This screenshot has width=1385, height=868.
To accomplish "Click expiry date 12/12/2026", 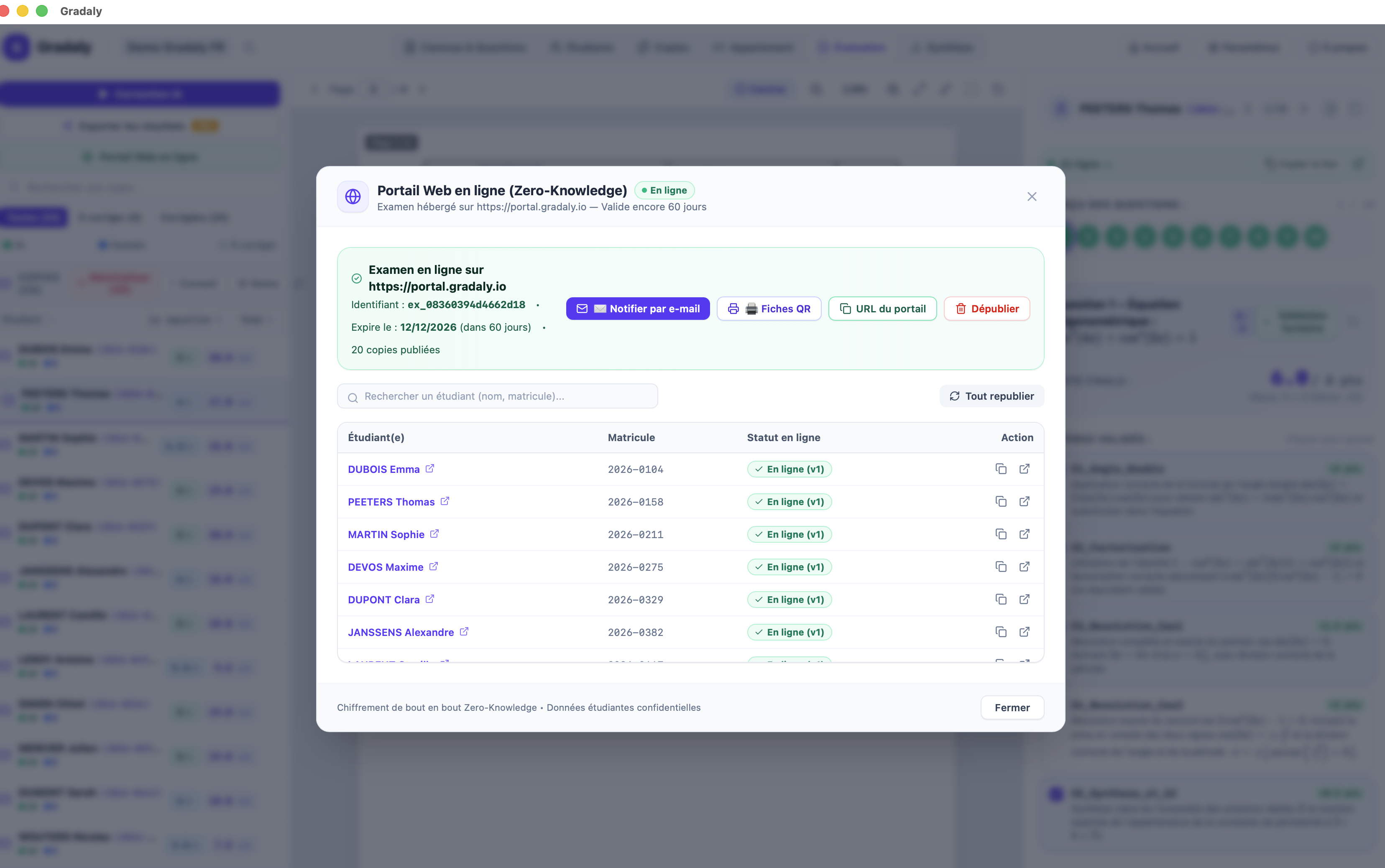I will [428, 327].
